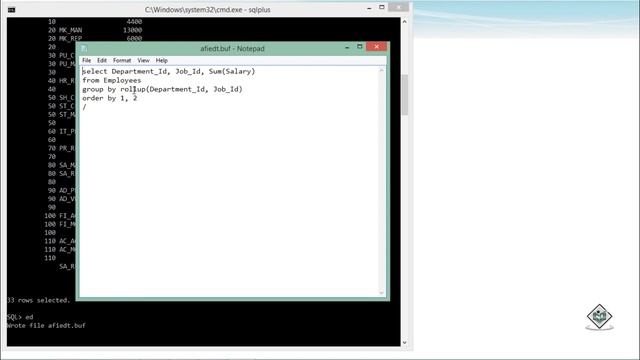Click '33 rows selected.' in the console
640x360 pixels.
coord(38,300)
